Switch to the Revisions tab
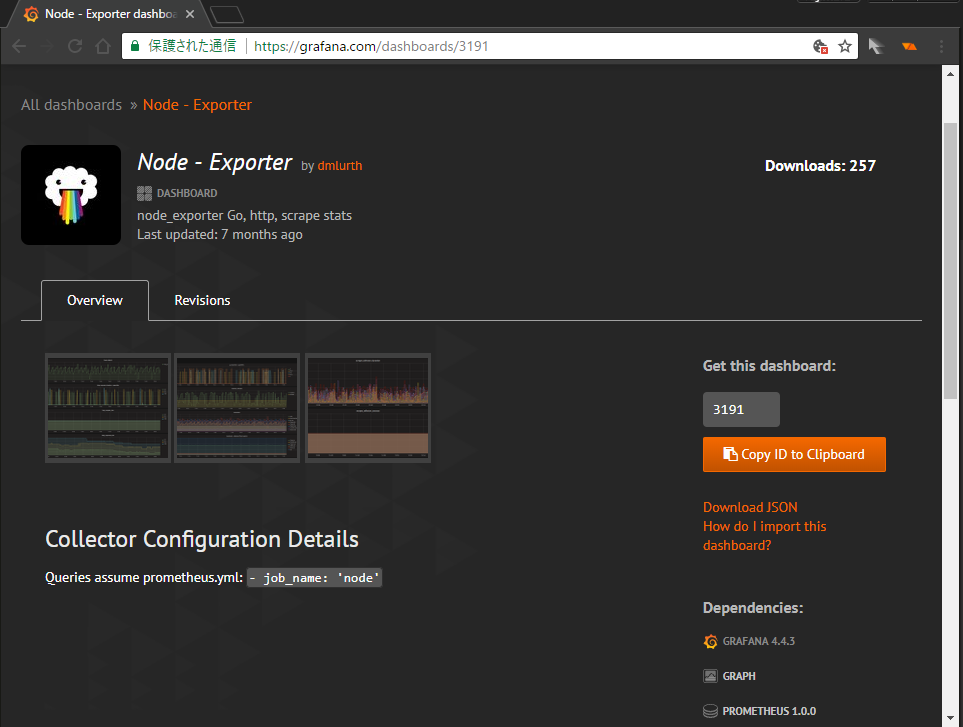Image resolution: width=963 pixels, height=727 pixels. (202, 300)
